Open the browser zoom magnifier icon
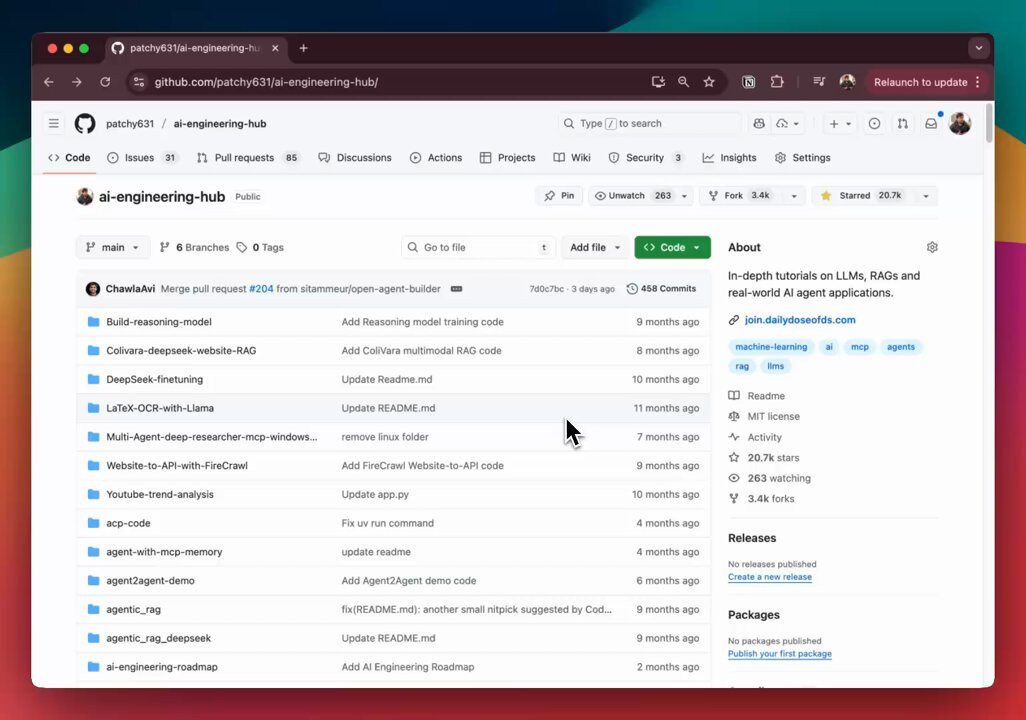1026x720 pixels. pyautogui.click(x=683, y=82)
